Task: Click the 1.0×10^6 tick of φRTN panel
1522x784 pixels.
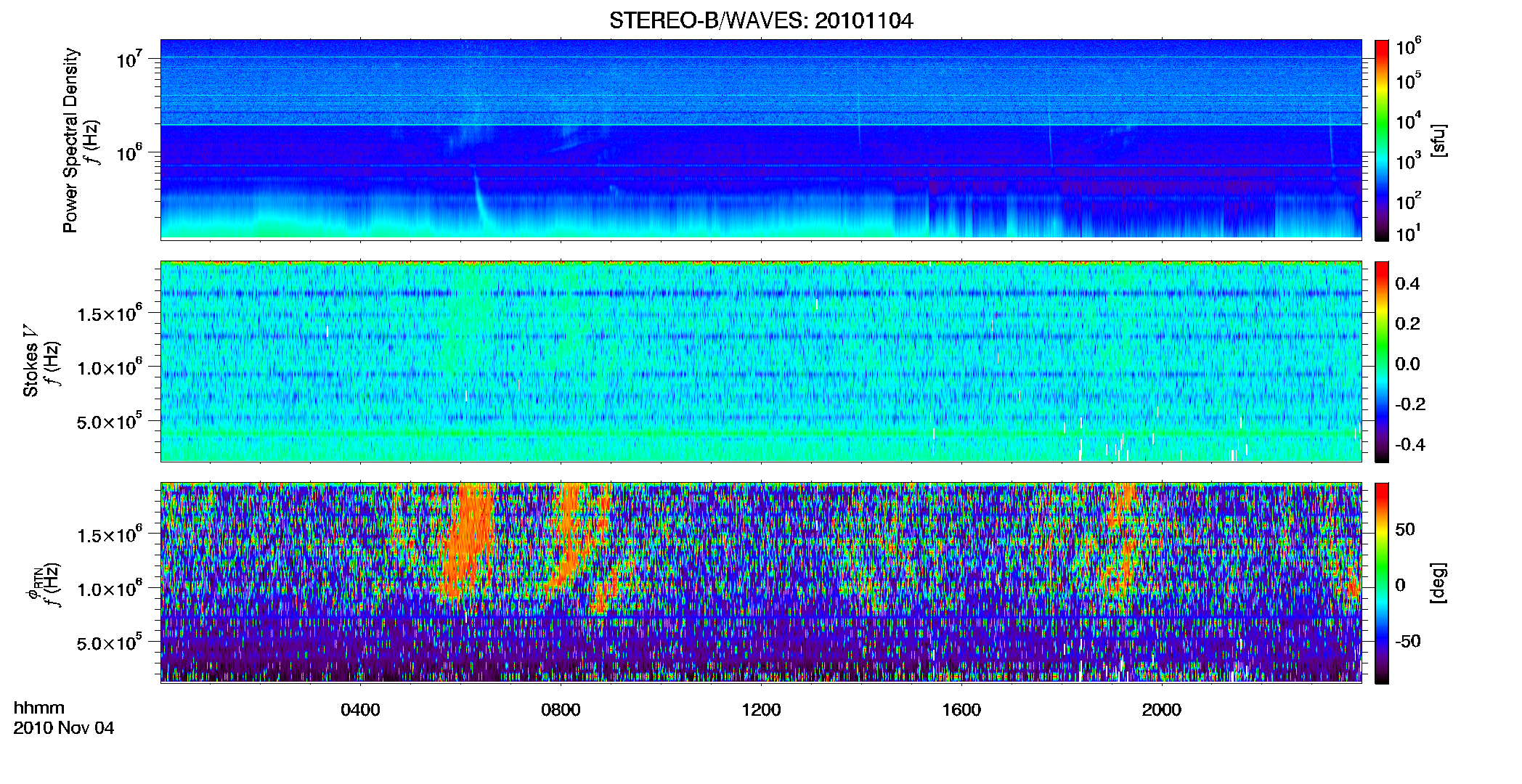Action: tap(109, 588)
